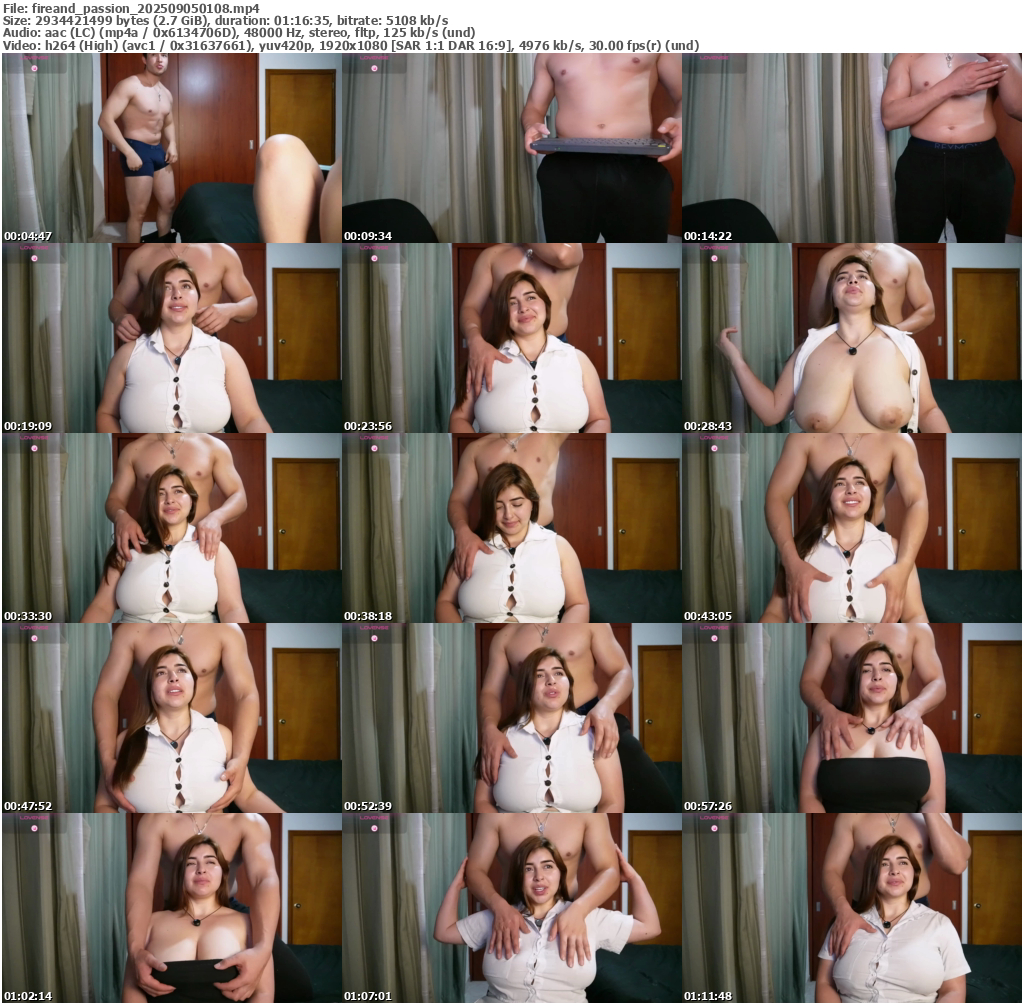Click the 01:11:48 timestamp label

coord(707,996)
